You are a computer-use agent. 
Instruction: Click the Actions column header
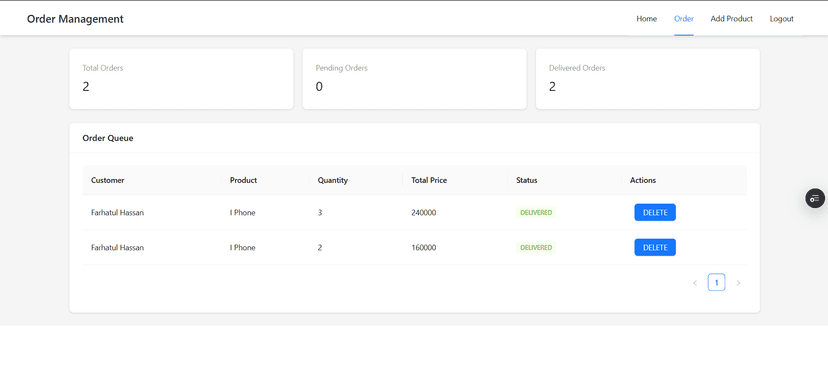point(684,180)
